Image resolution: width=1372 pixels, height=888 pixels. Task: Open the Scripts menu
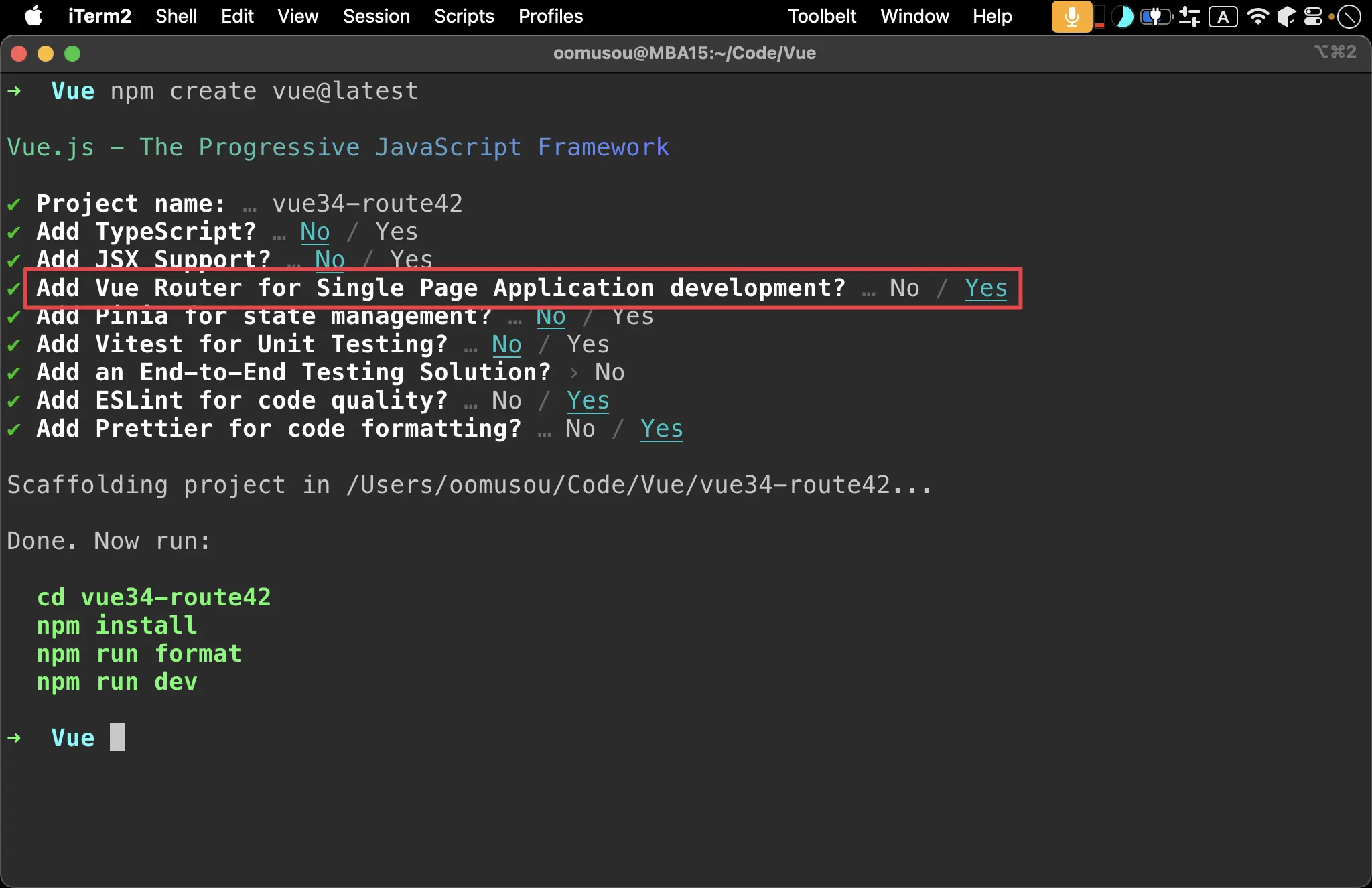[x=464, y=16]
